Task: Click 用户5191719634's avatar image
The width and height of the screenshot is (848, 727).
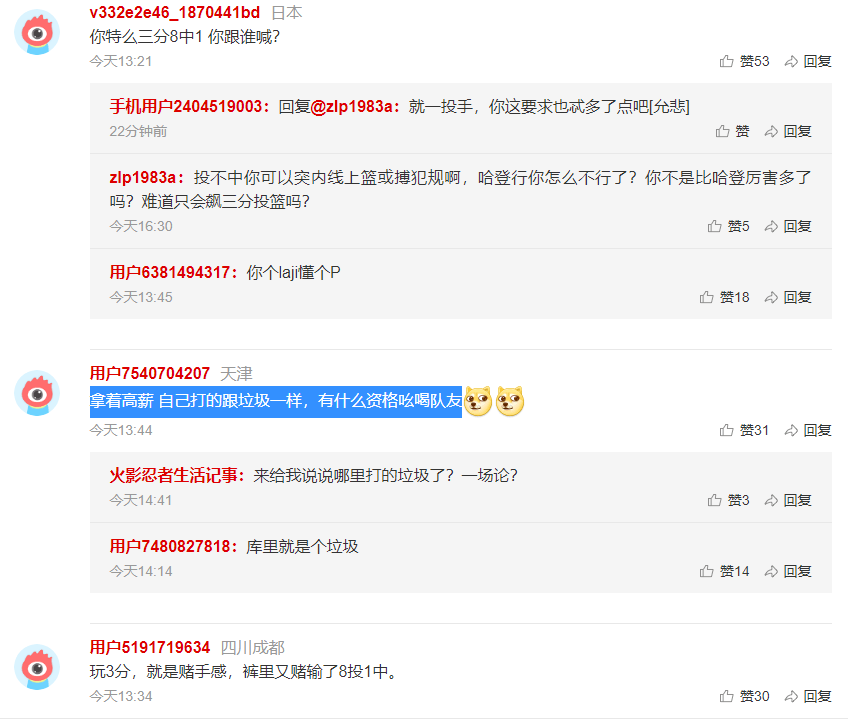Action: coord(37,667)
